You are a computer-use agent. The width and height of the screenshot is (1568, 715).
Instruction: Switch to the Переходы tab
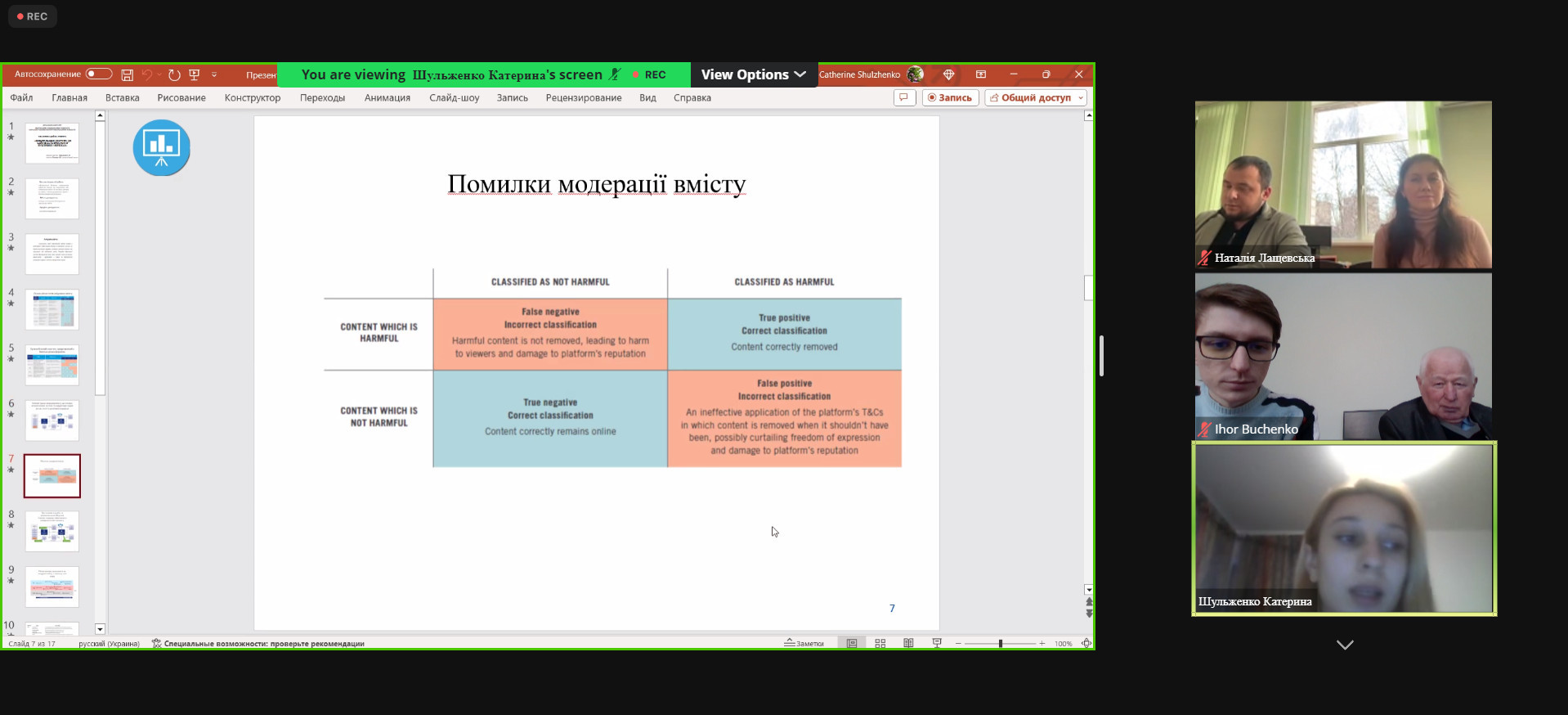pos(322,97)
